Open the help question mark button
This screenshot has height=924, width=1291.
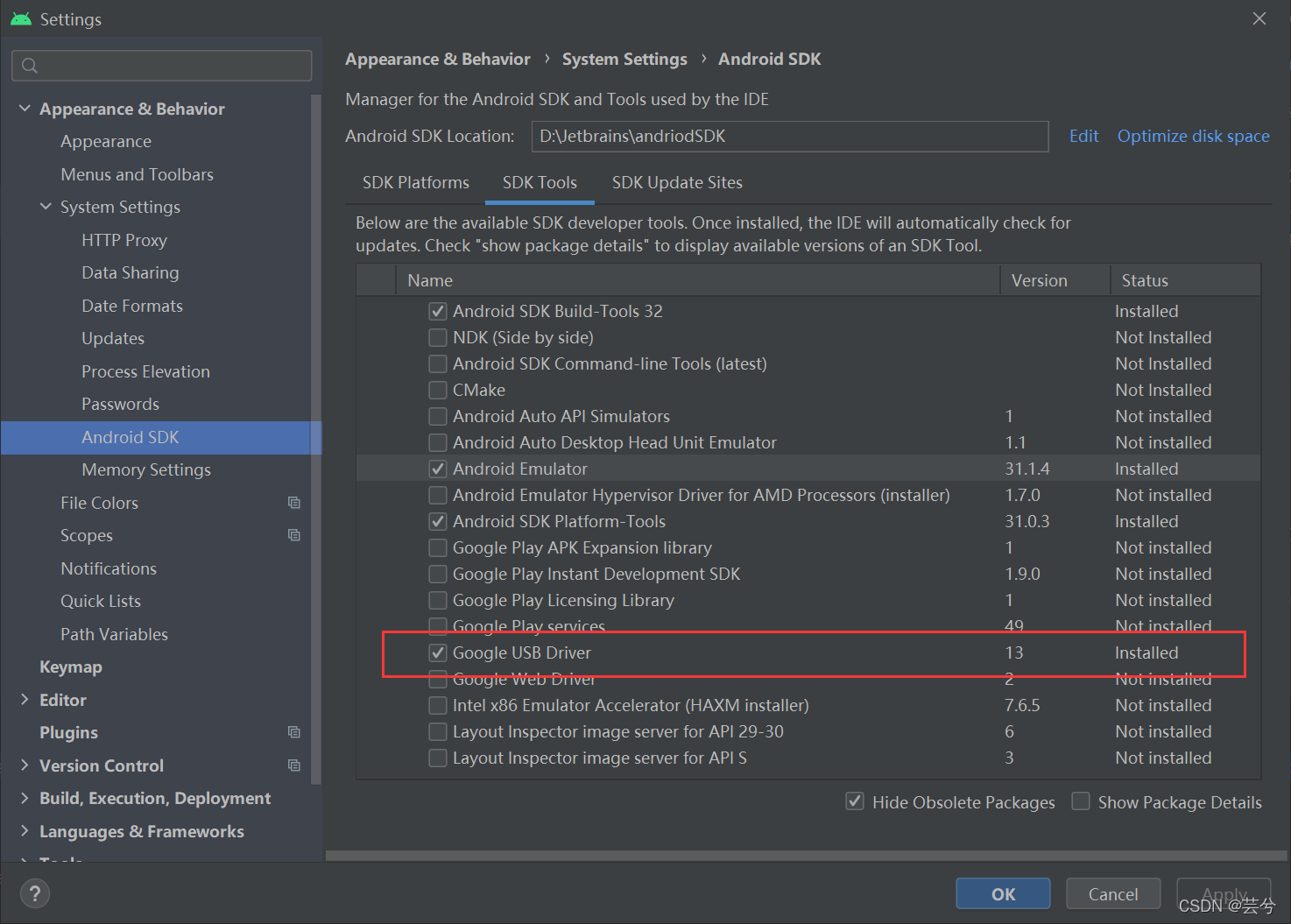coord(34,893)
